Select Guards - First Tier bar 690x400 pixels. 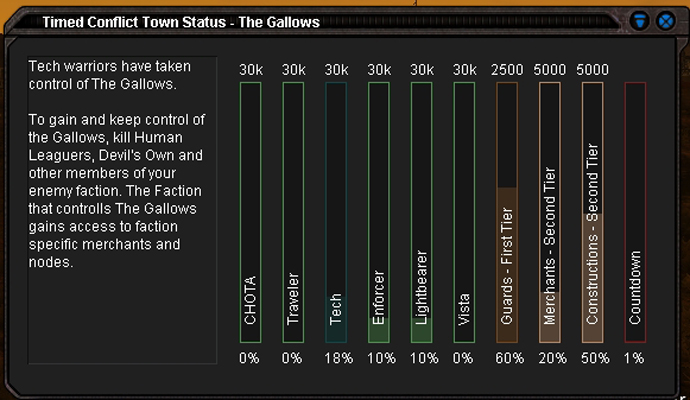[507, 213]
